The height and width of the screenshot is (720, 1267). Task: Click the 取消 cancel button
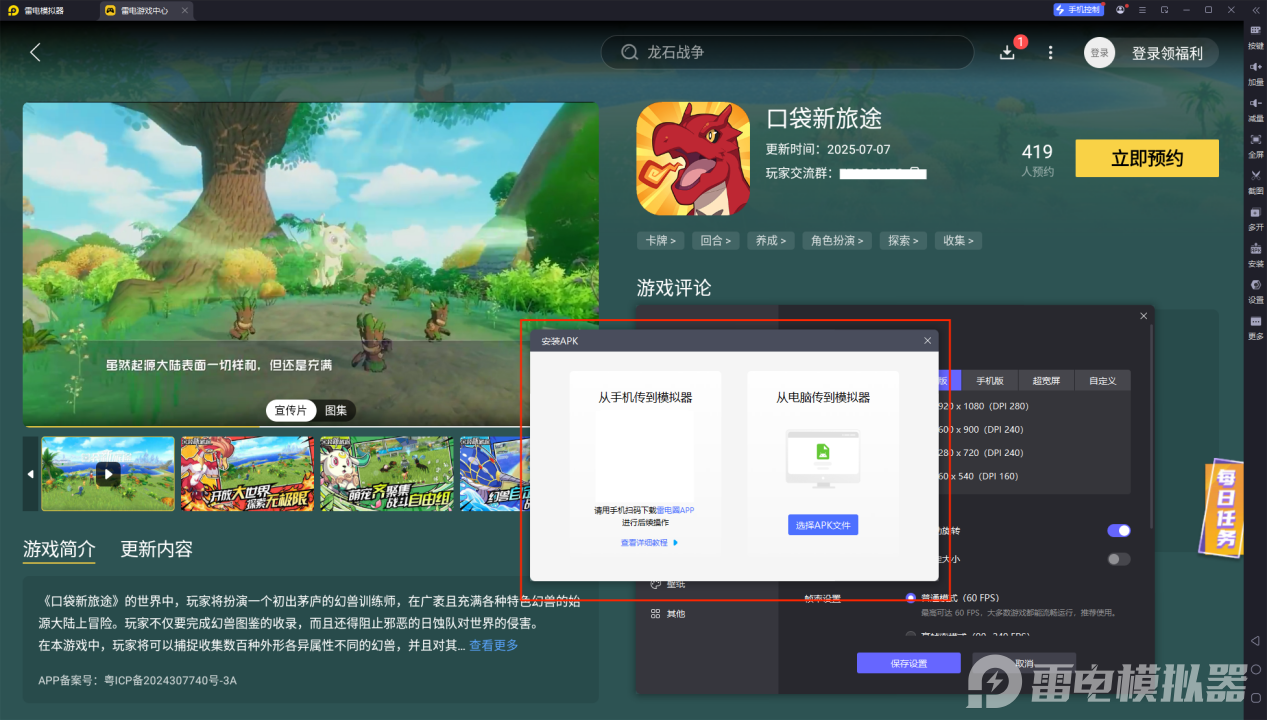[1024, 663]
